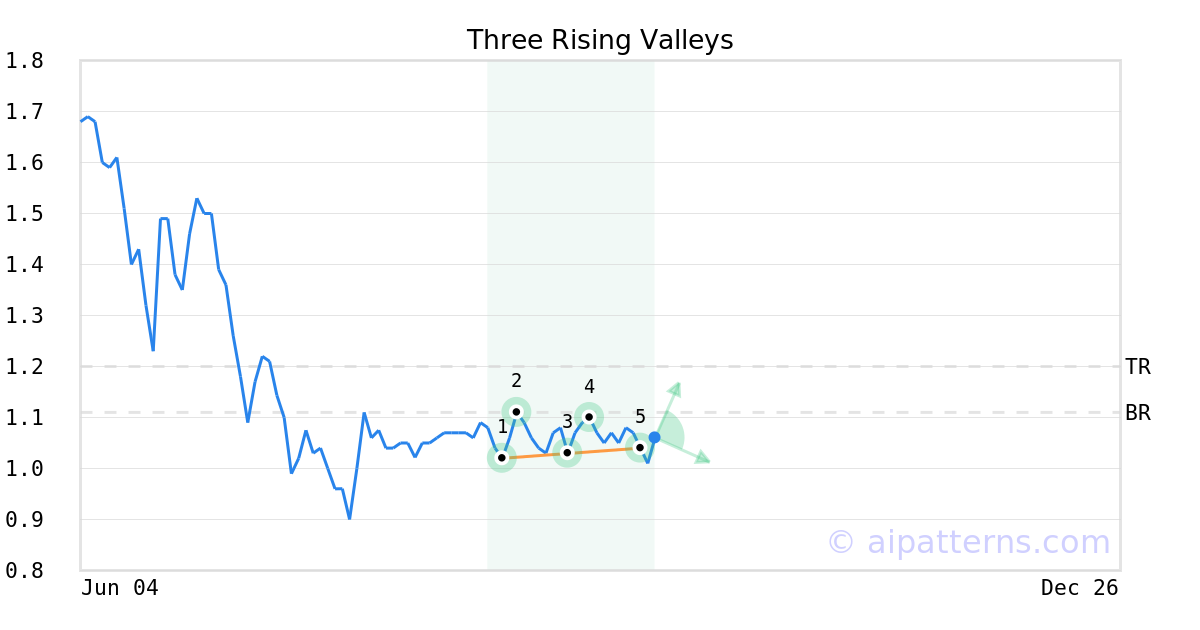
Task: Open the aipatterns.com watermark link
Action: click(968, 542)
